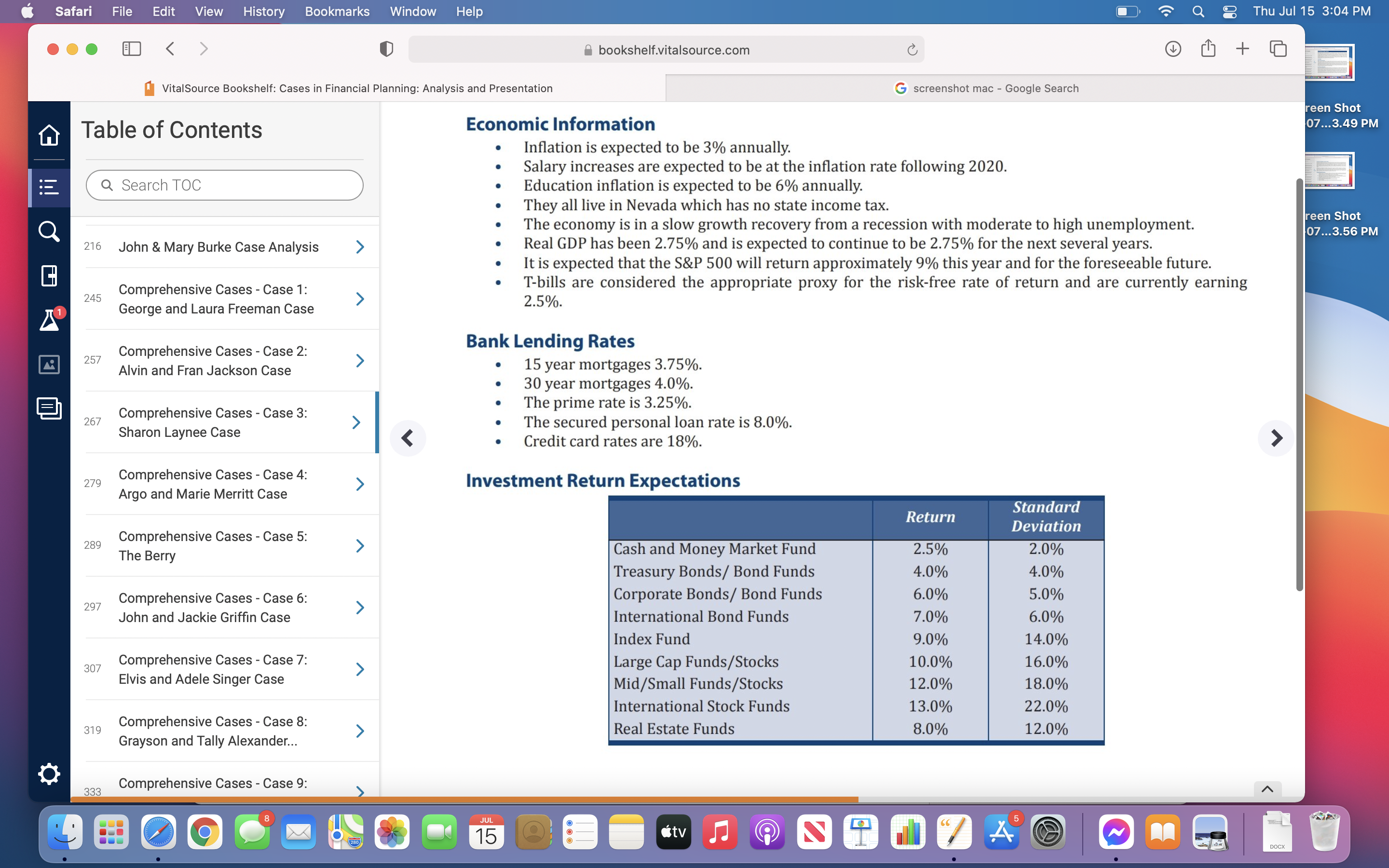Expand Case 7 Elvis and Adele Singer chevron

[x=360, y=669]
